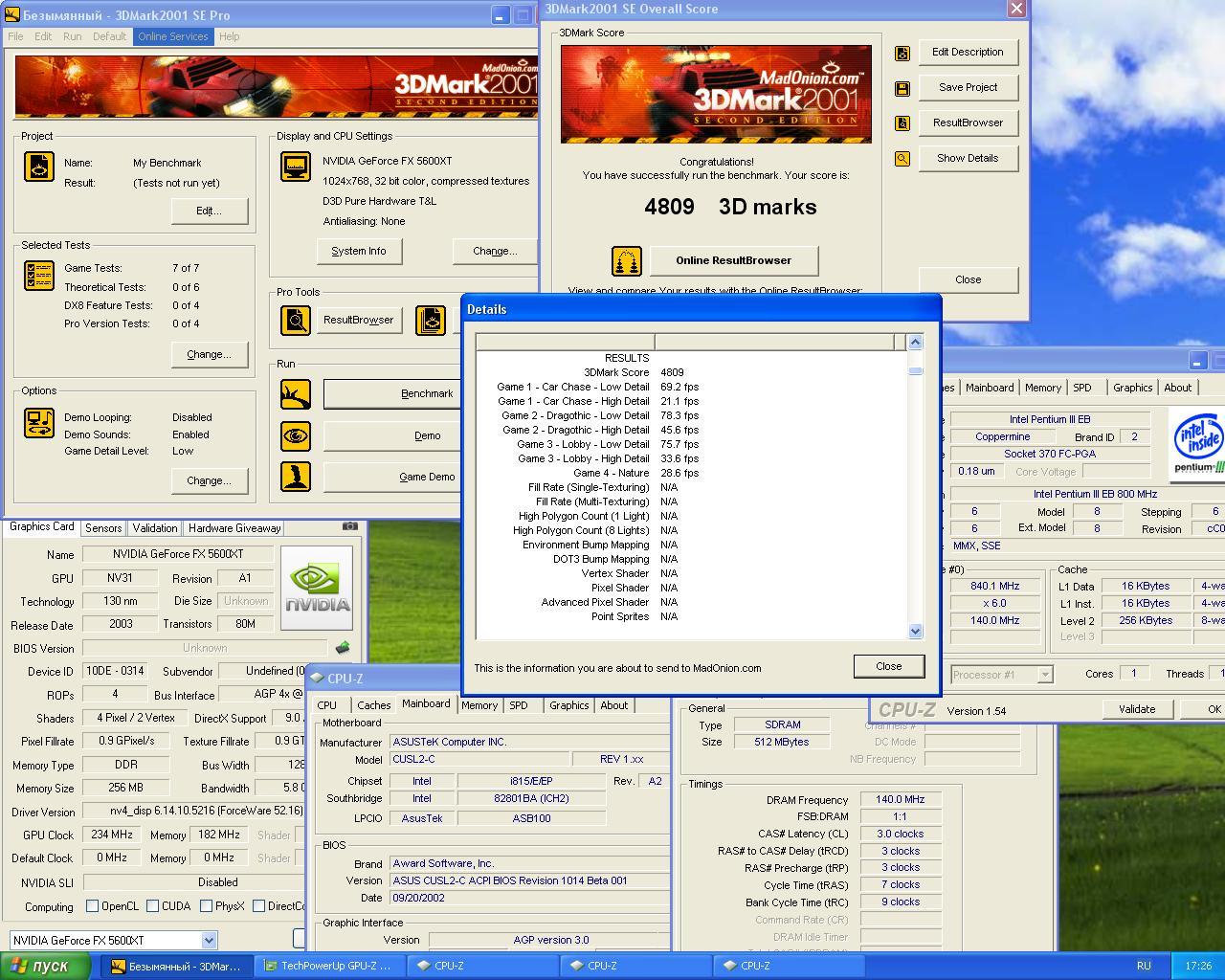Click Close button in Overall Score window
This screenshot has height=980, width=1225.
pyautogui.click(x=968, y=279)
